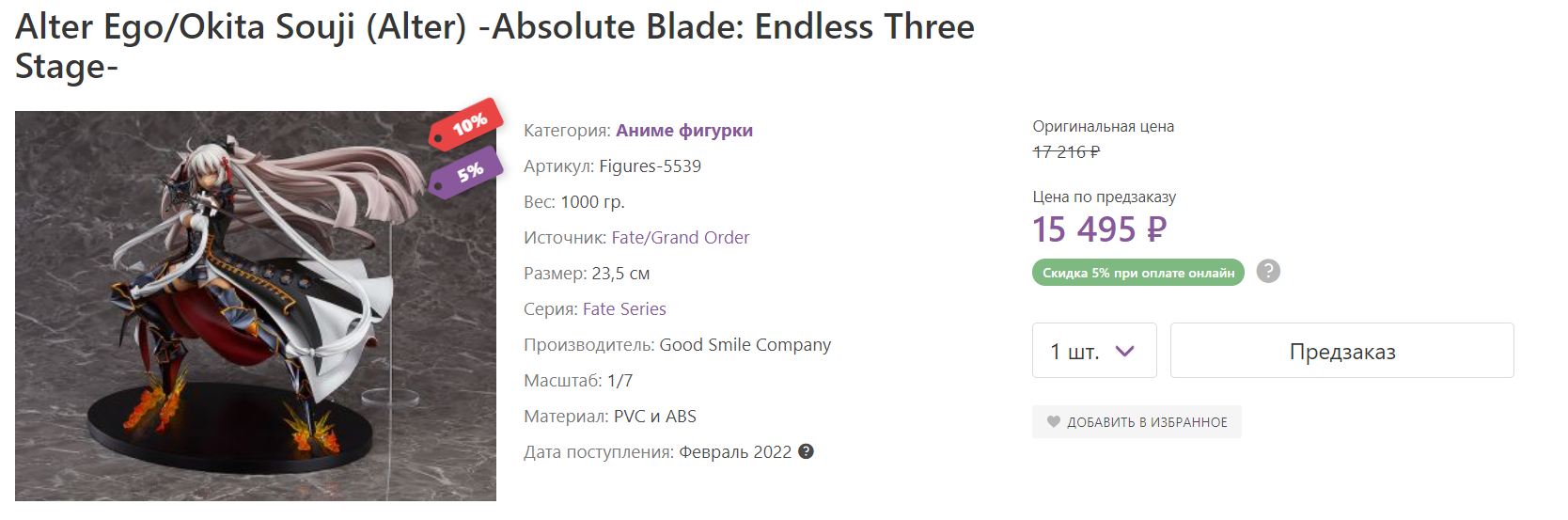Click the heart icon to add to favorites
Screen dimensions: 1568x520
tap(1054, 422)
